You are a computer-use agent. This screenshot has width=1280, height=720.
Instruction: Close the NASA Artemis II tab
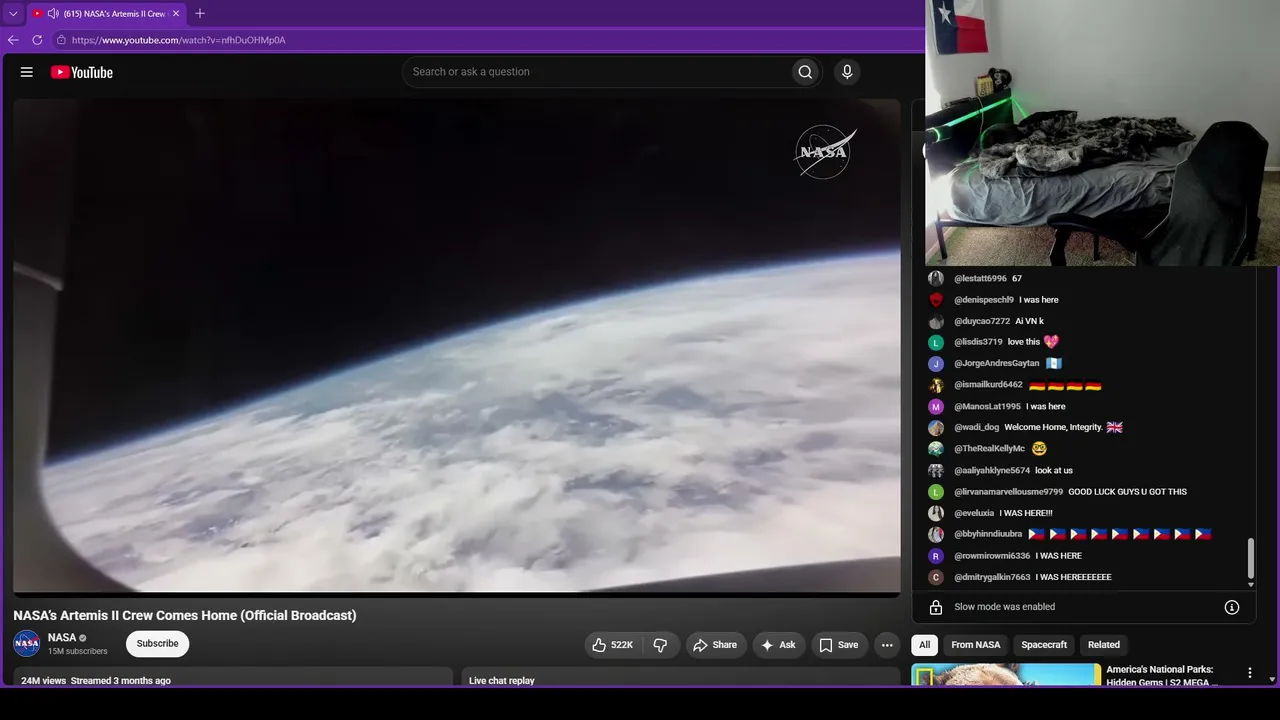tap(177, 14)
